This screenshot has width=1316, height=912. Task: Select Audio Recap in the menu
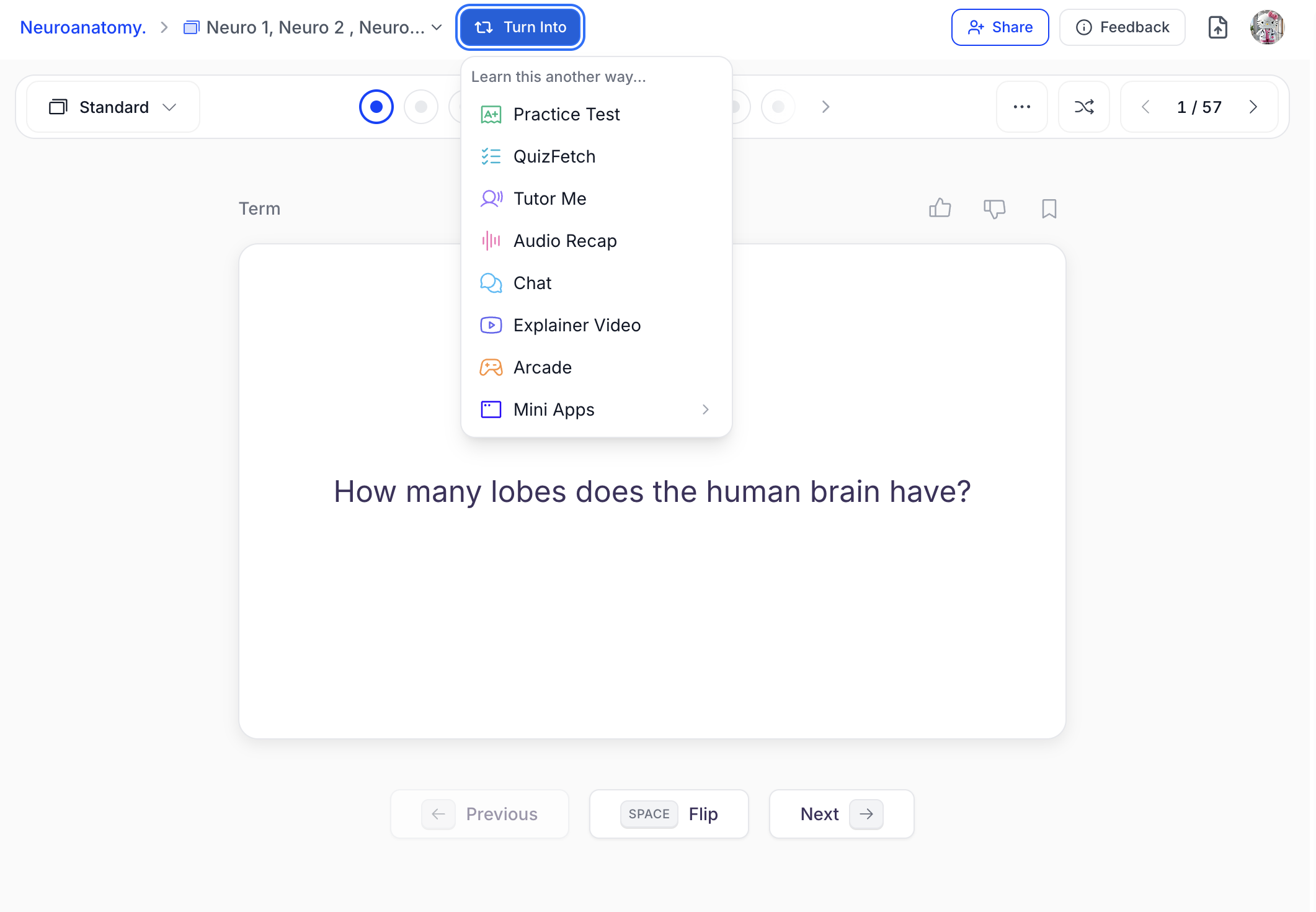click(x=564, y=241)
